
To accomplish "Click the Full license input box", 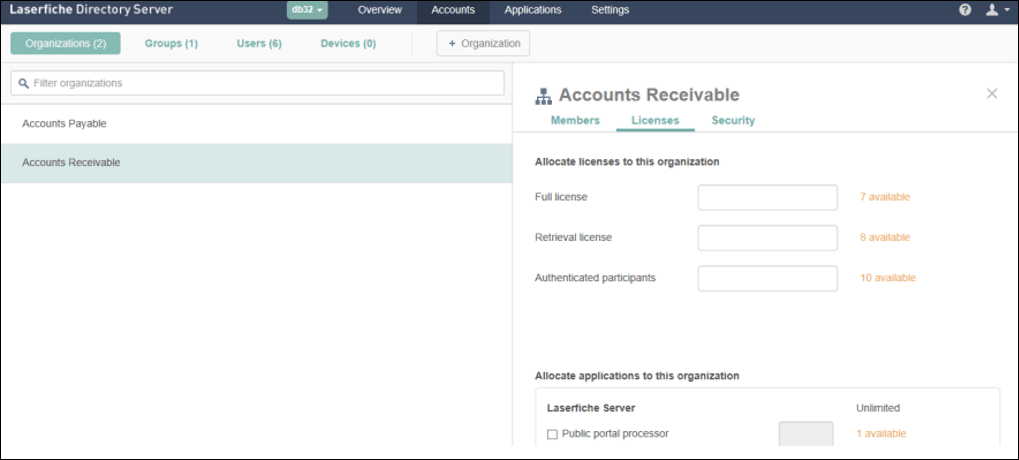I will 767,198.
